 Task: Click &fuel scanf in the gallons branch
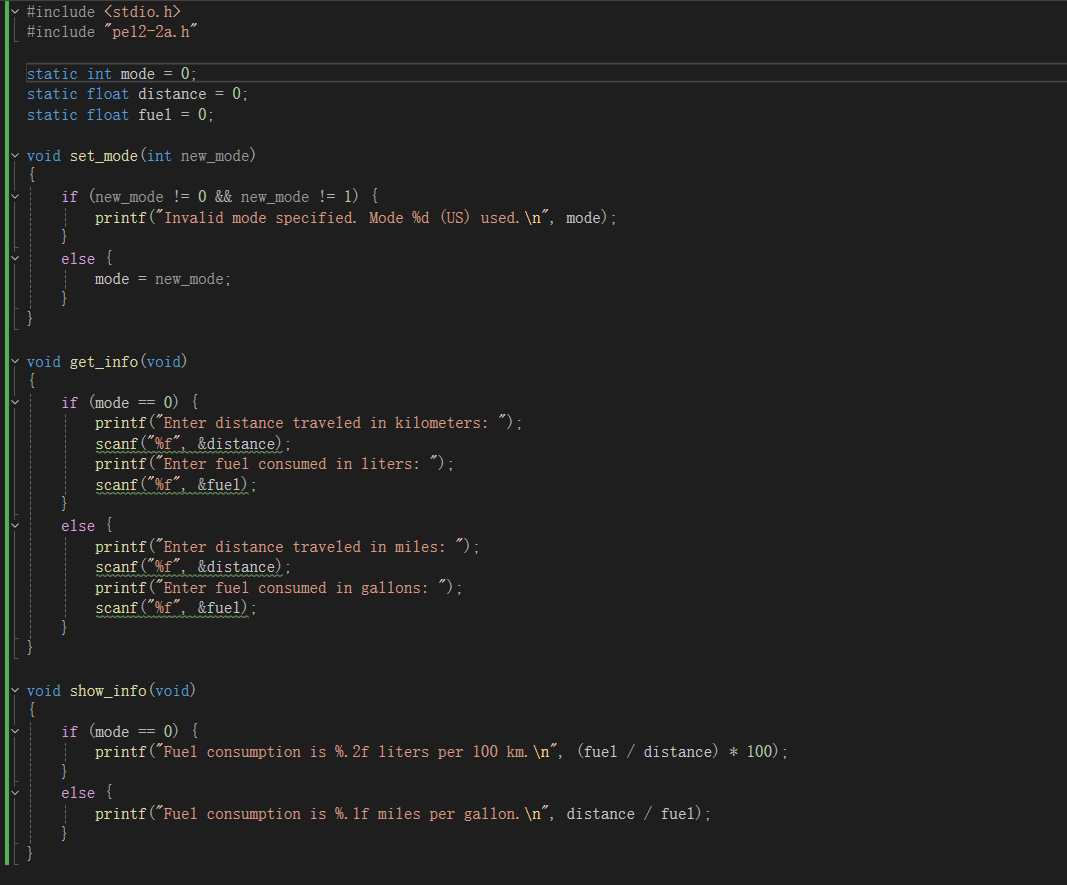176,608
